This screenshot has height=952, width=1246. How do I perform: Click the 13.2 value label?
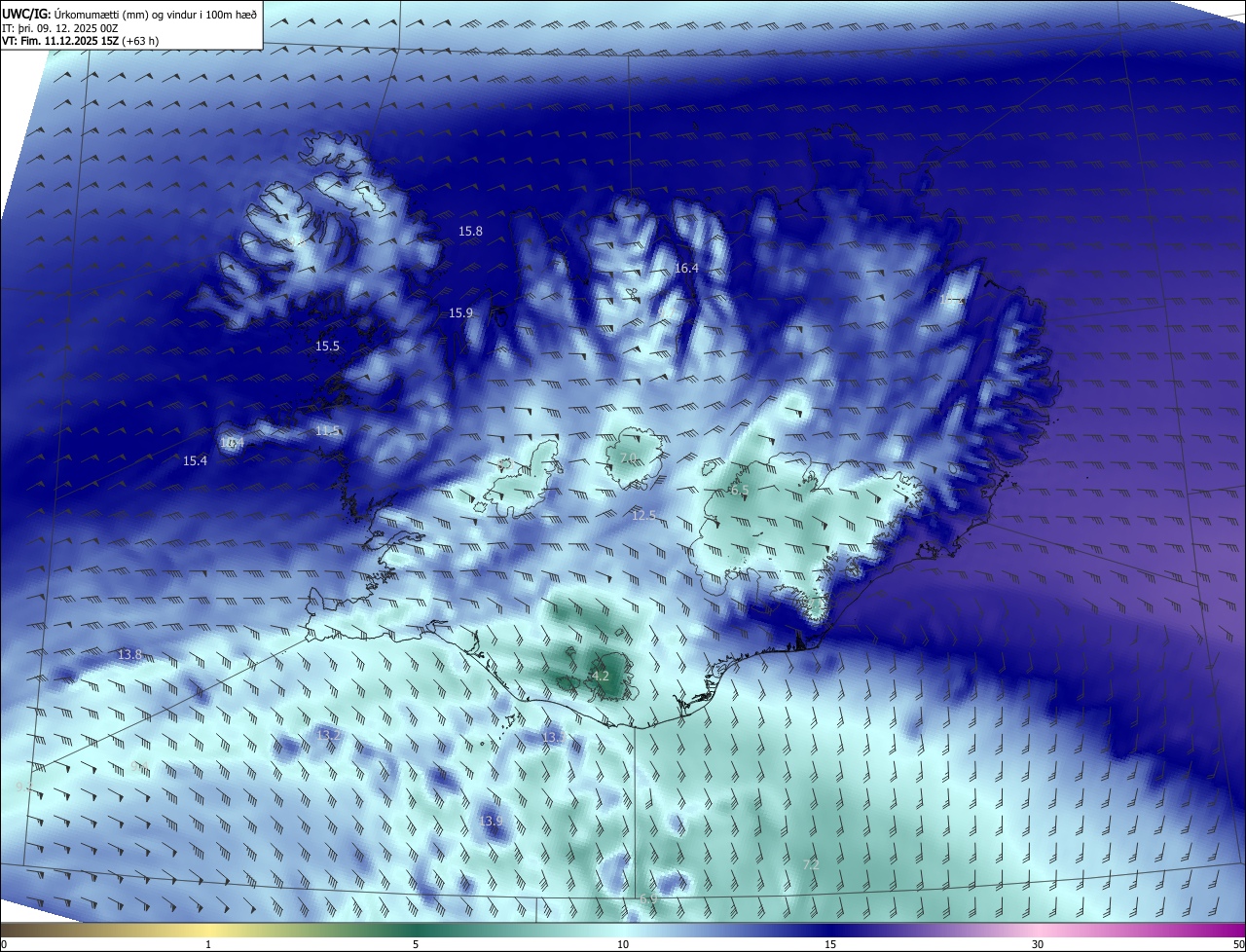[x=329, y=735]
